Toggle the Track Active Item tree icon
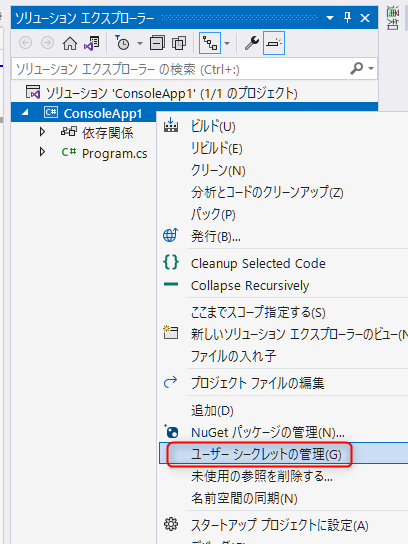This screenshot has height=544, width=408. point(210,43)
